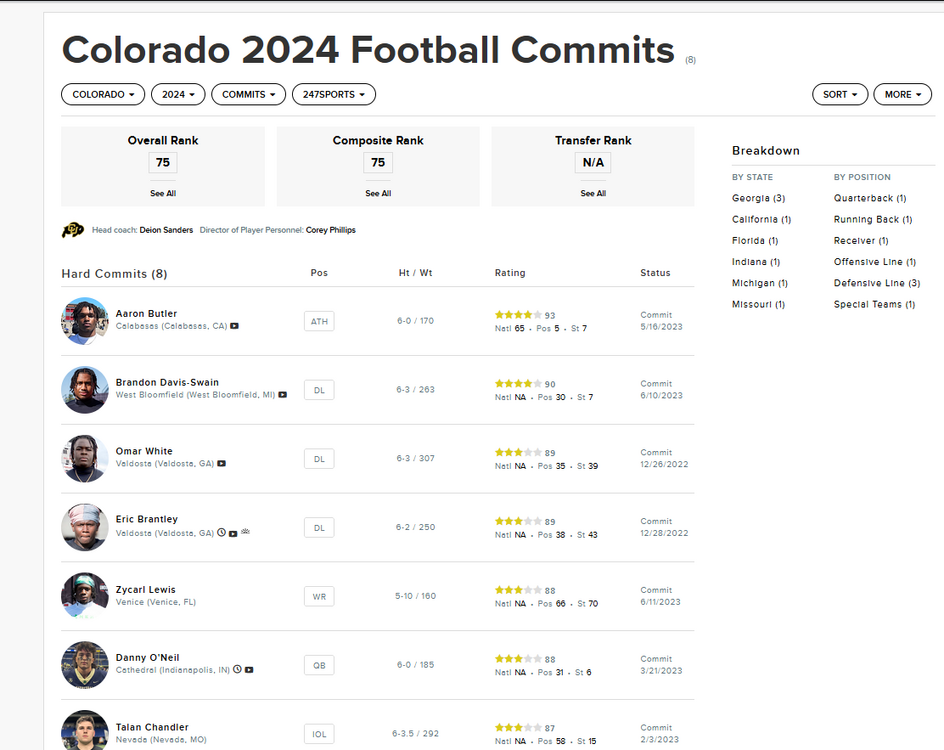944x750 pixels.
Task: Click the Colorado Buffaloes logo icon
Action: pos(73,230)
